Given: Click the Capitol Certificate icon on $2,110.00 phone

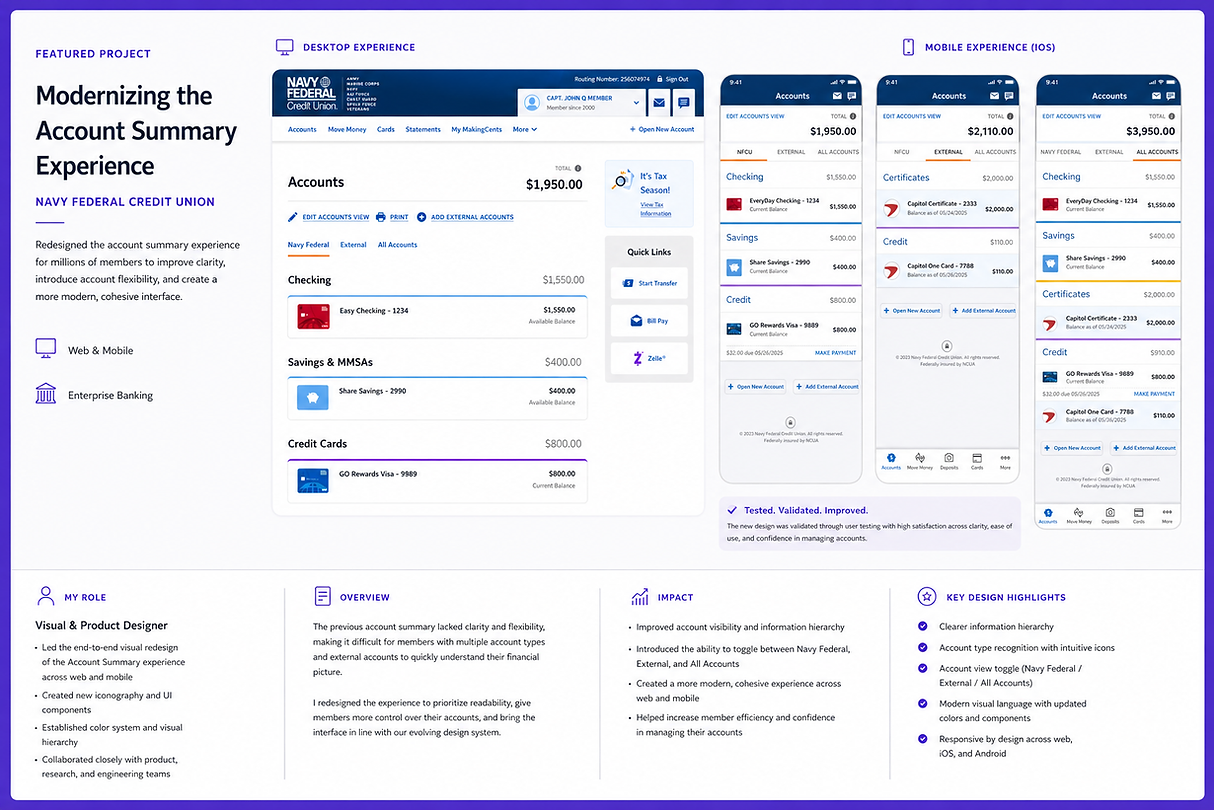Looking at the screenshot, I should [x=892, y=210].
